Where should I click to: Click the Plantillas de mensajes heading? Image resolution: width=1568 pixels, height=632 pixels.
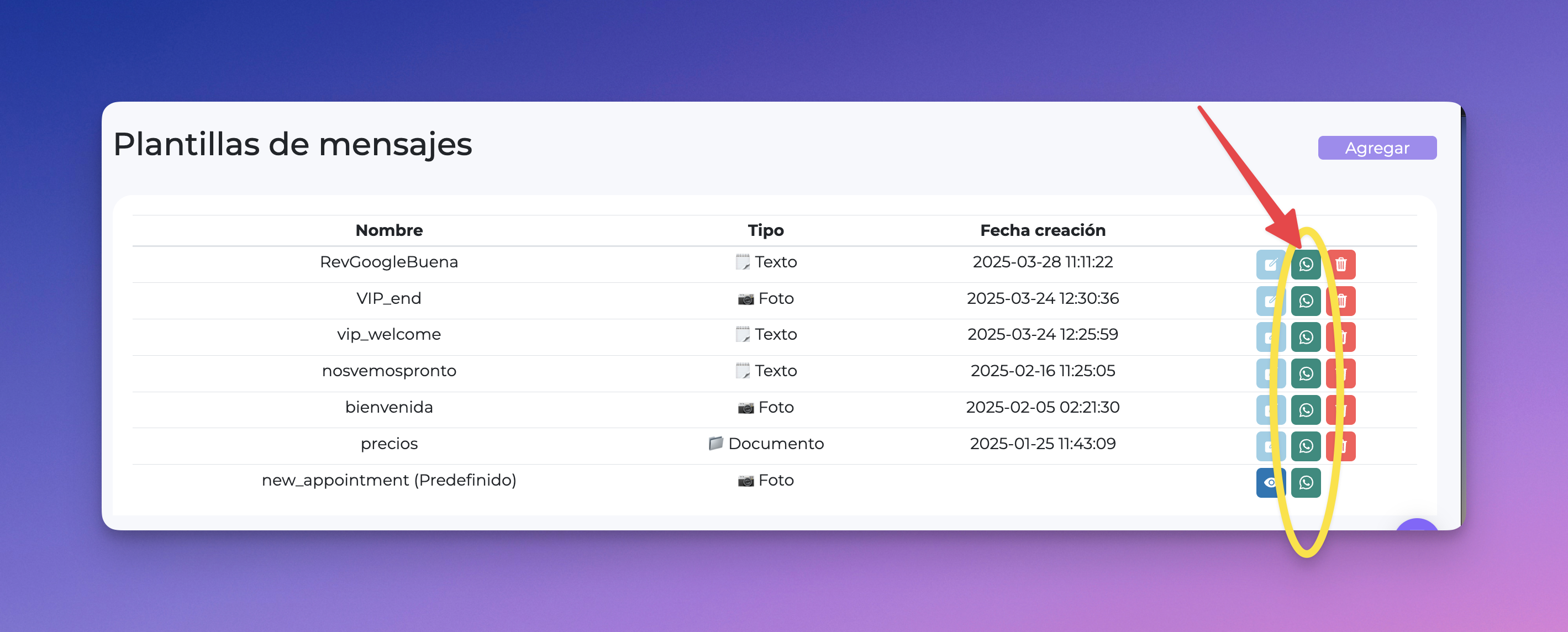[x=293, y=145]
